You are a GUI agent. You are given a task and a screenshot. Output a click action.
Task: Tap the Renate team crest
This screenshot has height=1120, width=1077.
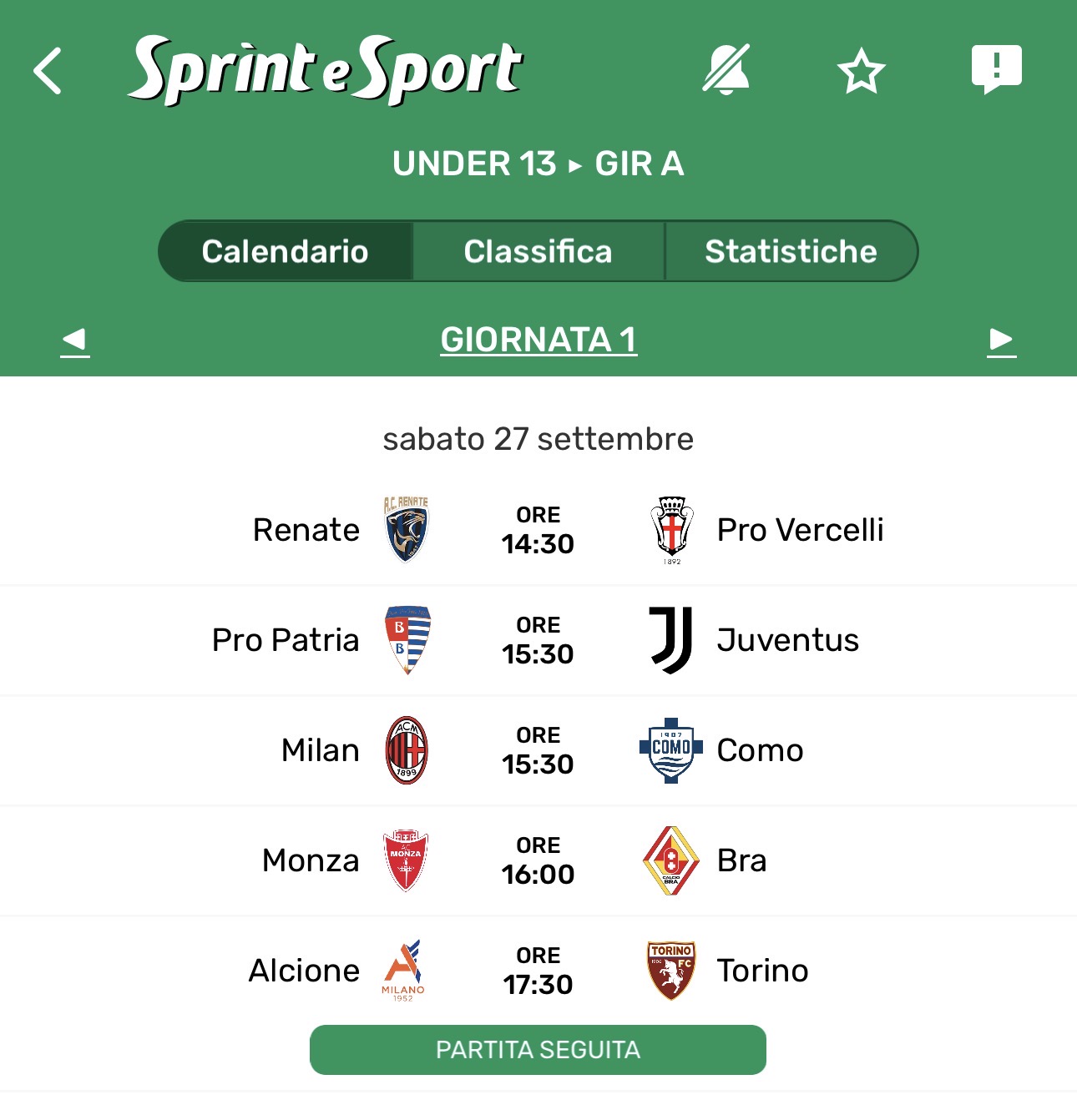click(406, 530)
